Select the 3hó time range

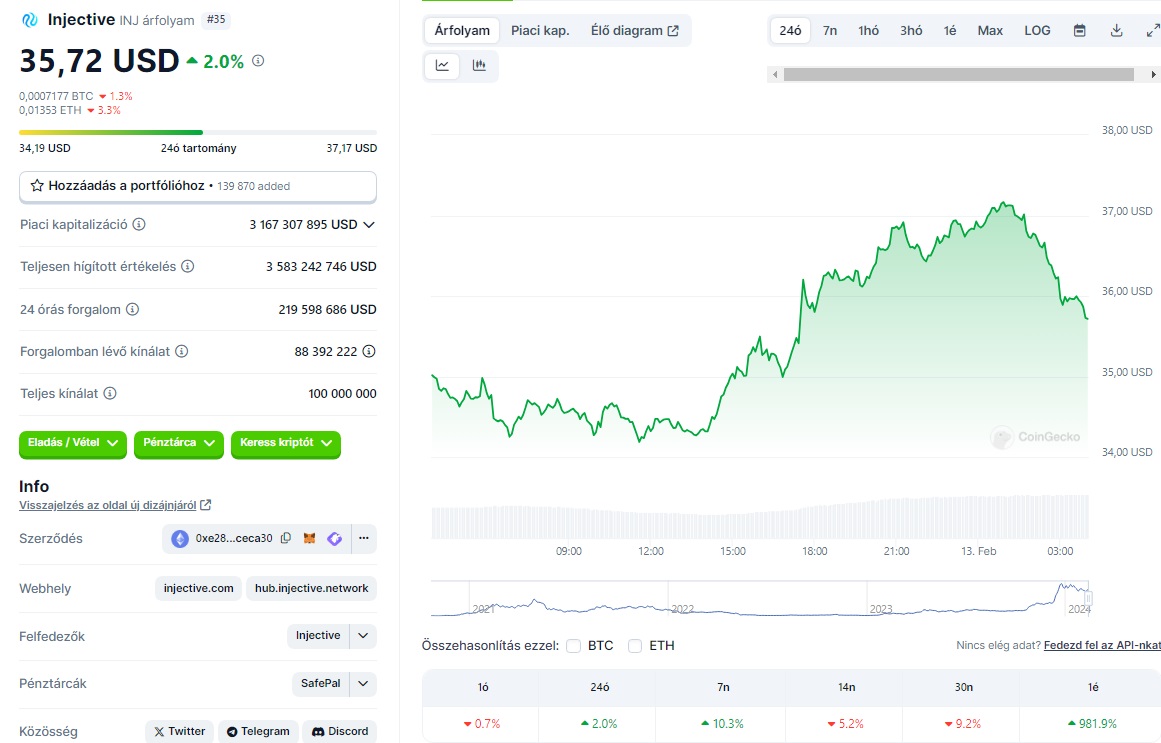pyautogui.click(x=911, y=30)
